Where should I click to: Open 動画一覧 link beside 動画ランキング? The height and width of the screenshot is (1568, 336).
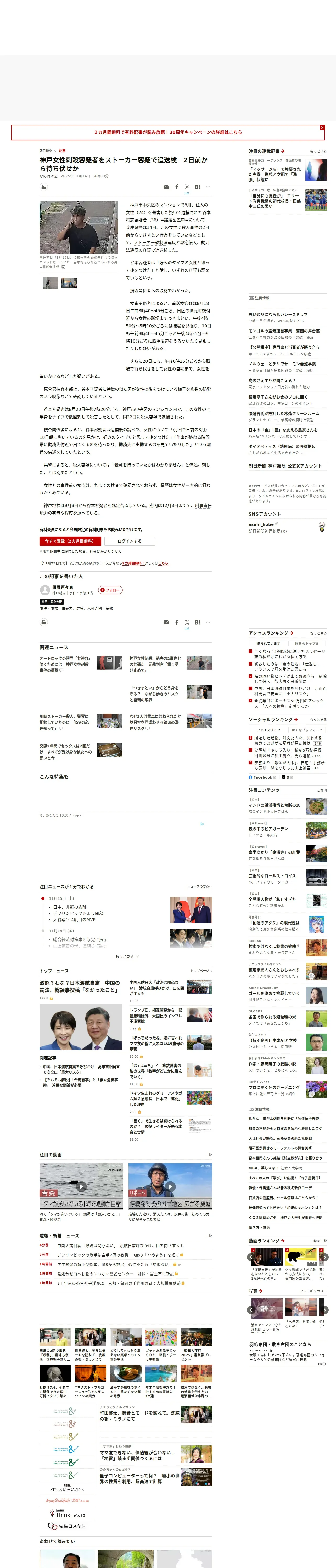(x=320, y=1241)
